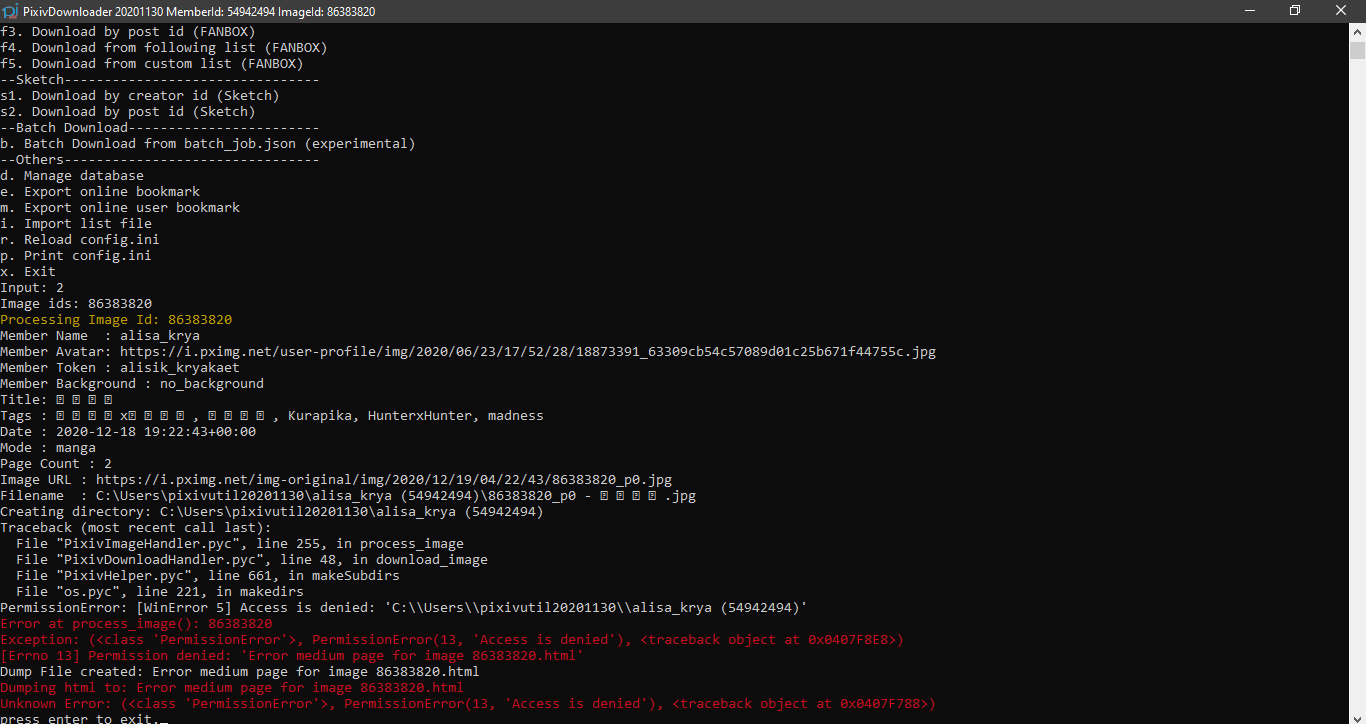Click red 'Error at process_image(): 86383820' line
This screenshot has width=1366, height=724.
tap(136, 624)
